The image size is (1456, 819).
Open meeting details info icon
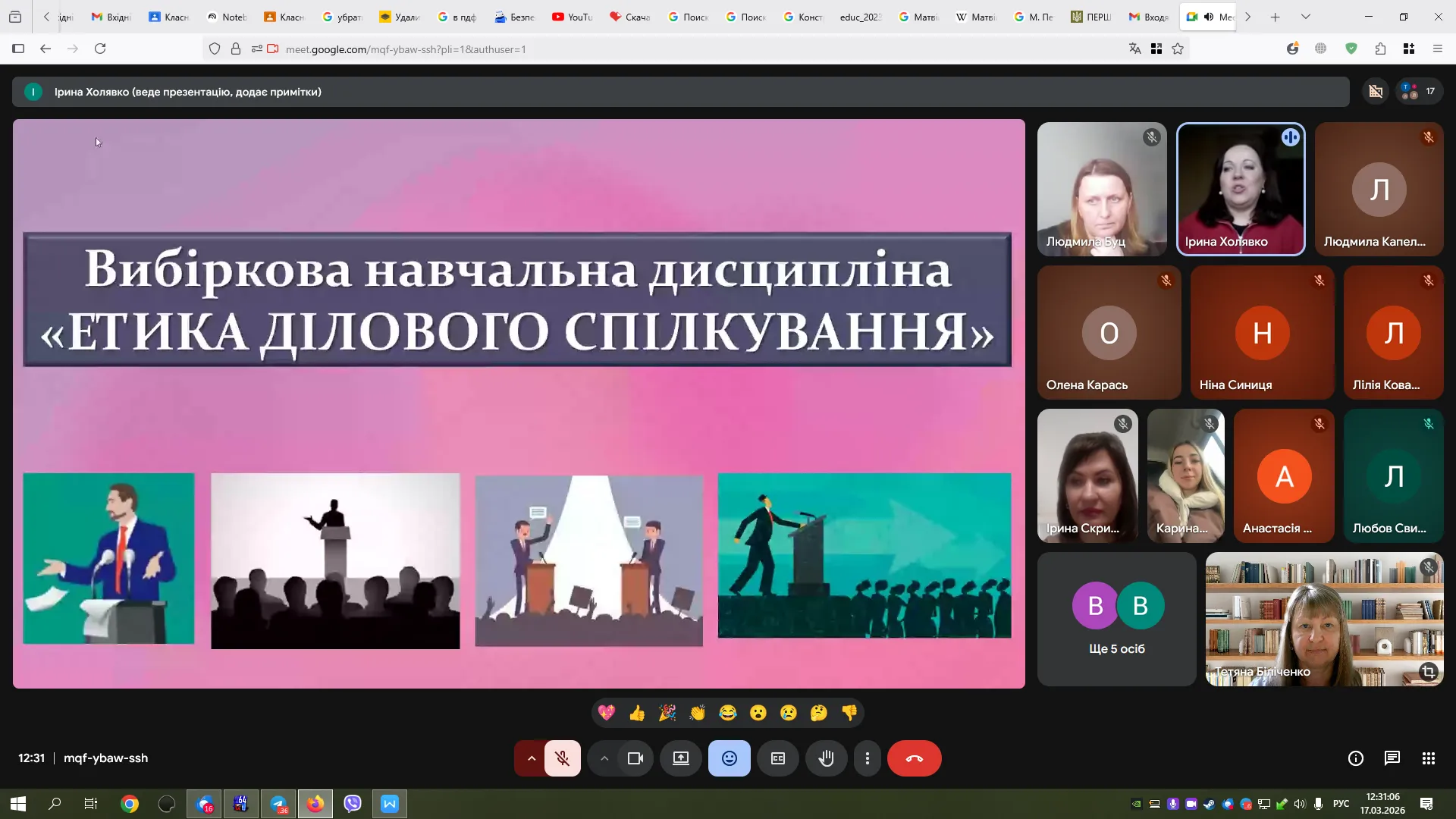click(1355, 758)
